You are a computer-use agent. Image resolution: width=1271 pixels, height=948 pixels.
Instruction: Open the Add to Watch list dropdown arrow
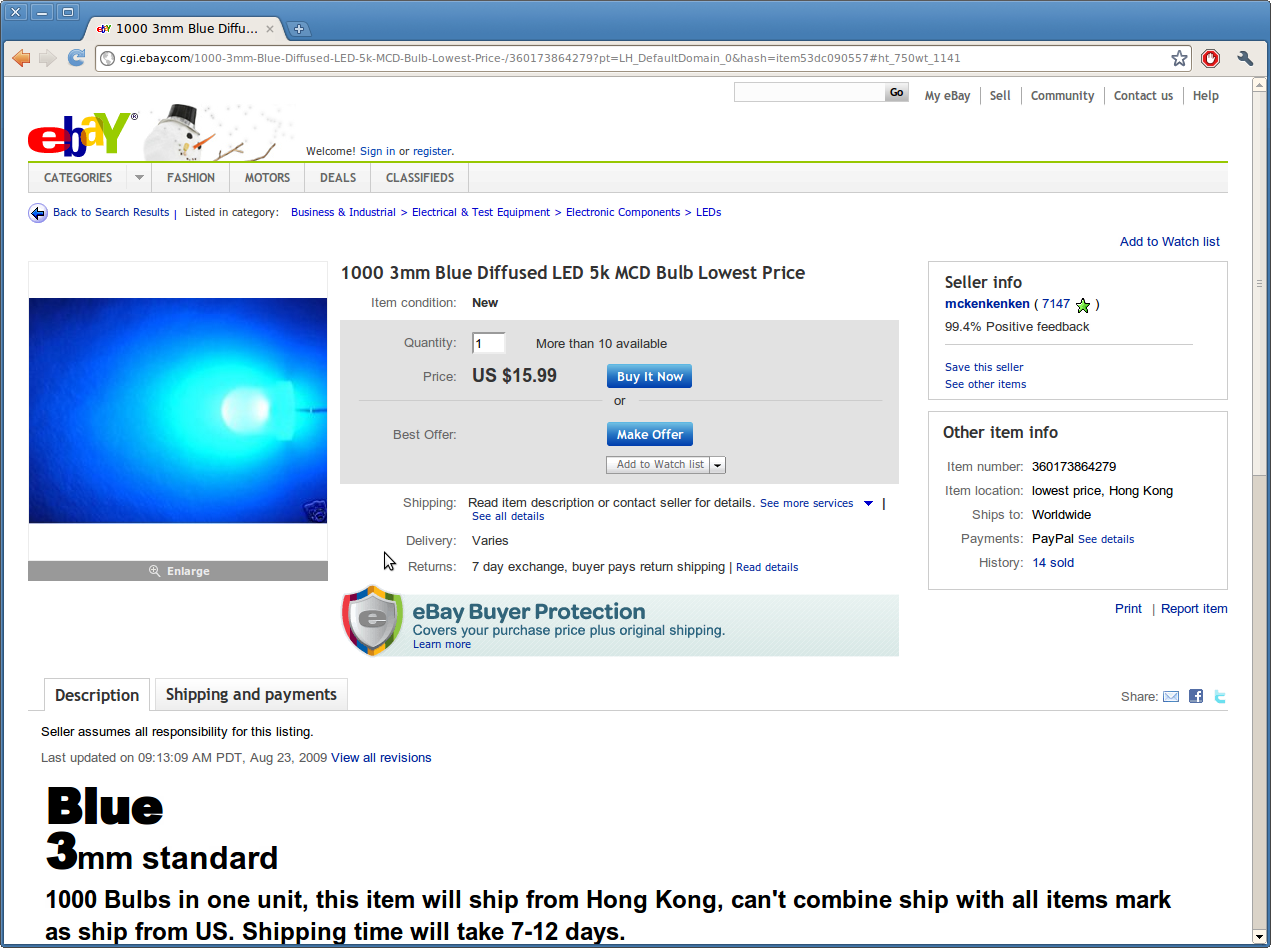coord(718,464)
